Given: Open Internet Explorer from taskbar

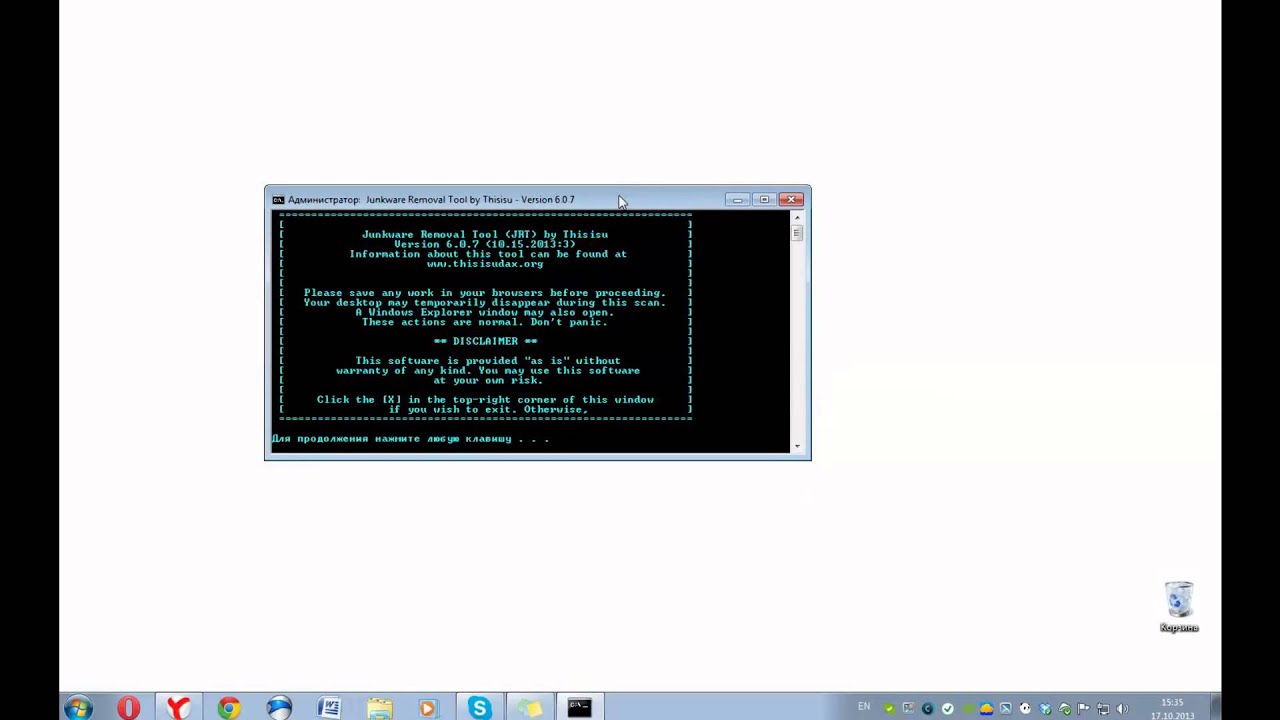Looking at the screenshot, I should [x=279, y=708].
